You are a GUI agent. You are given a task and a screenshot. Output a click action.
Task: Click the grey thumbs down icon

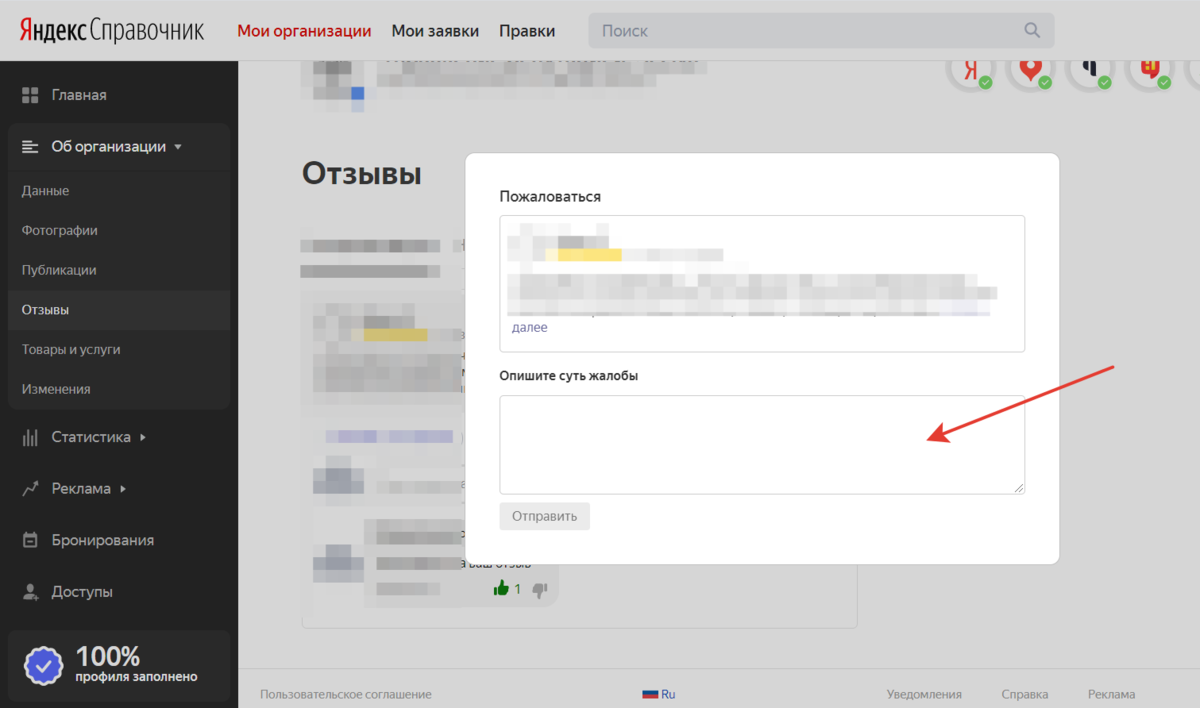[x=540, y=590]
